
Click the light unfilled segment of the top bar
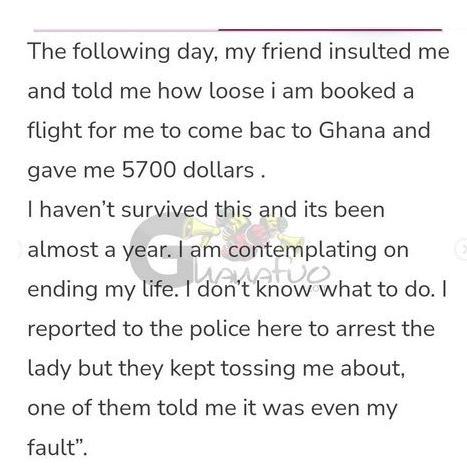[126, 30]
